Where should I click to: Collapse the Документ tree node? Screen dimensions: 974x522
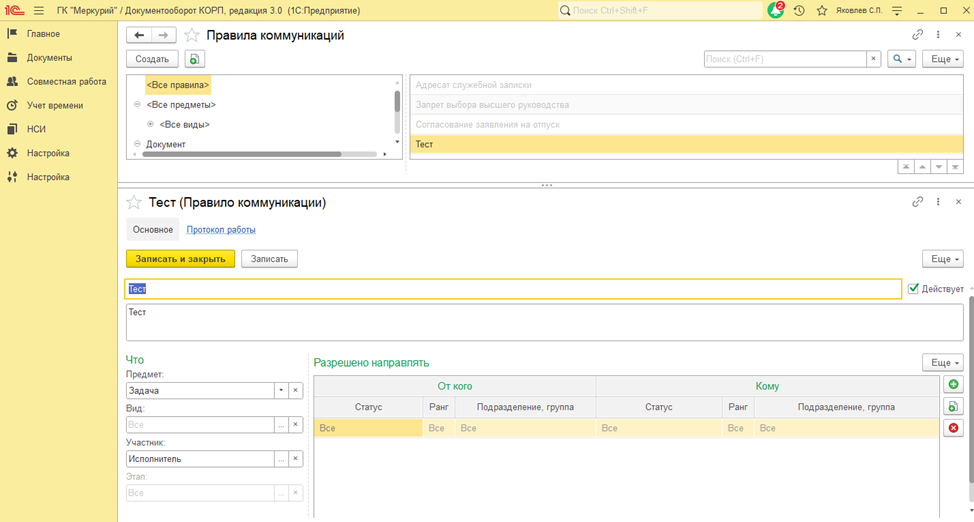pyautogui.click(x=137, y=144)
